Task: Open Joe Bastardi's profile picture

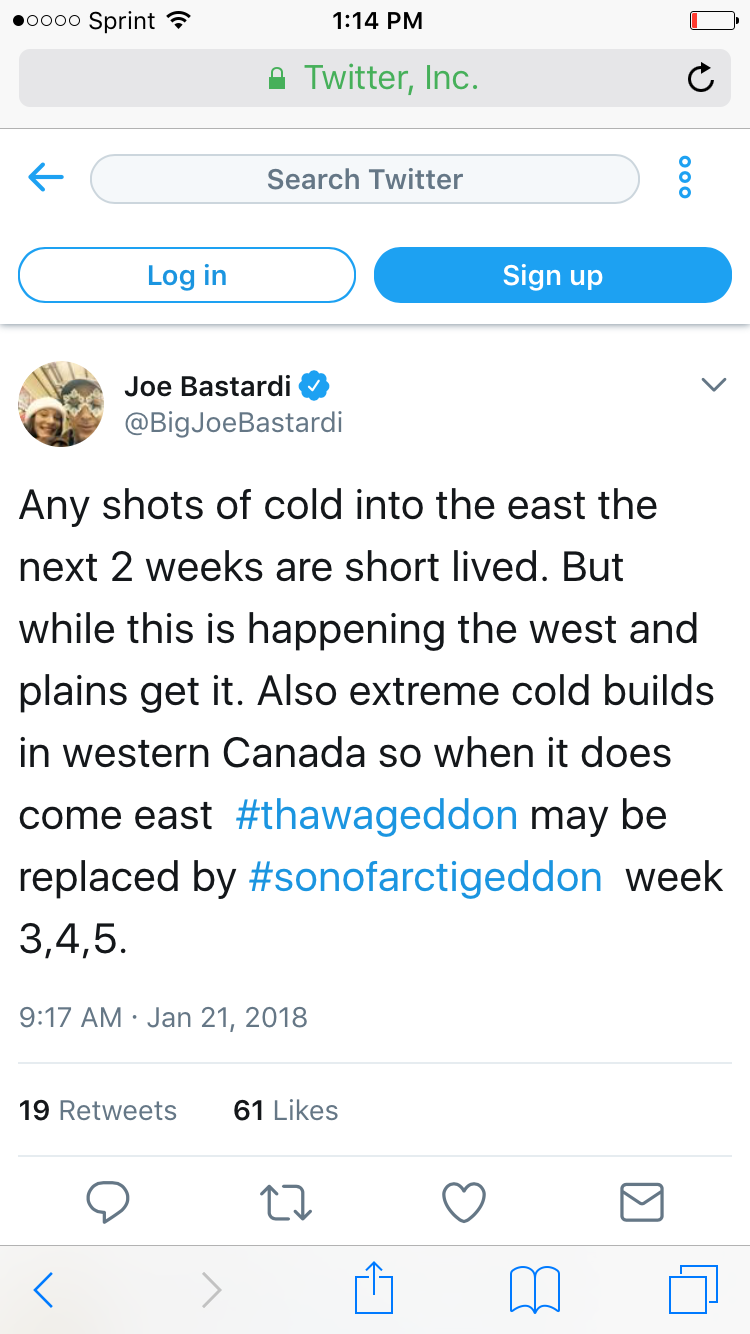Action: (x=61, y=404)
